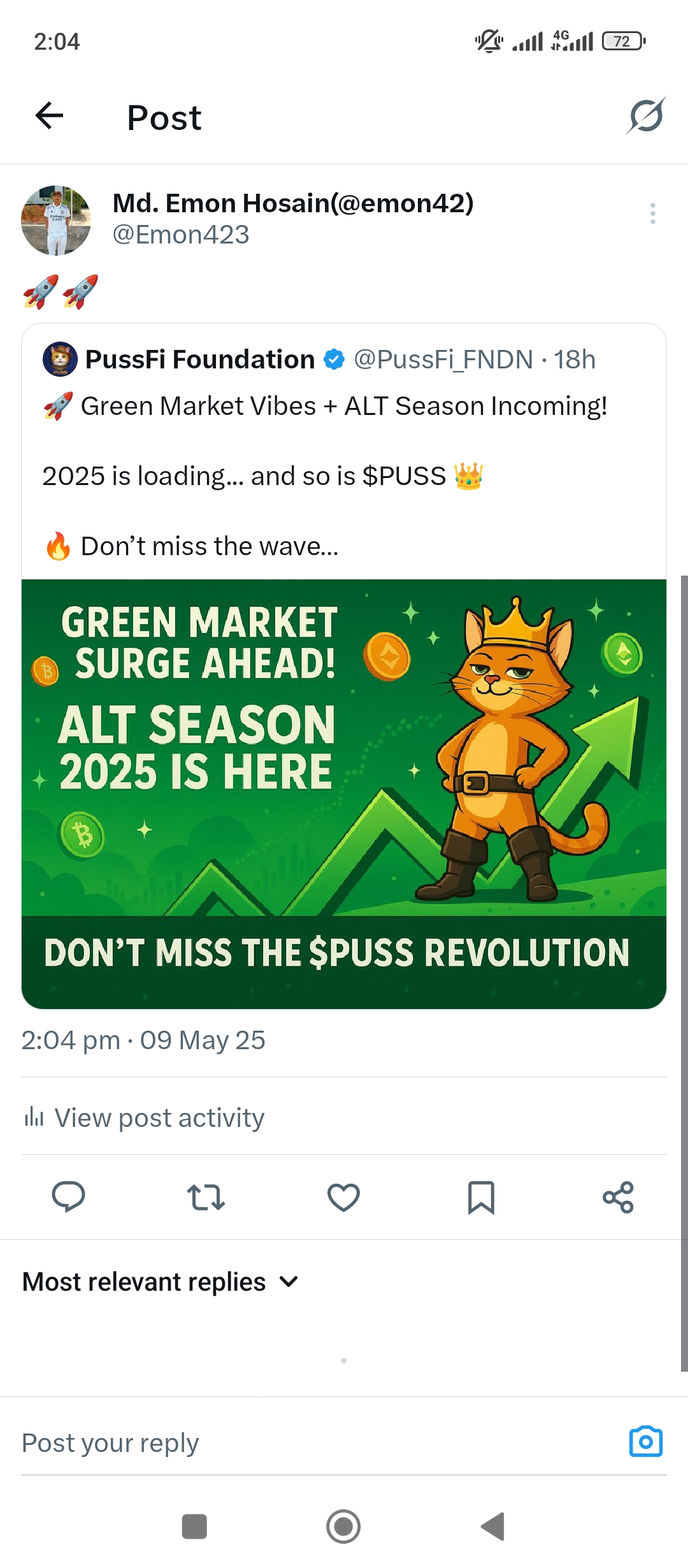
Task: Open the three-dot post options menu
Action: click(x=653, y=214)
